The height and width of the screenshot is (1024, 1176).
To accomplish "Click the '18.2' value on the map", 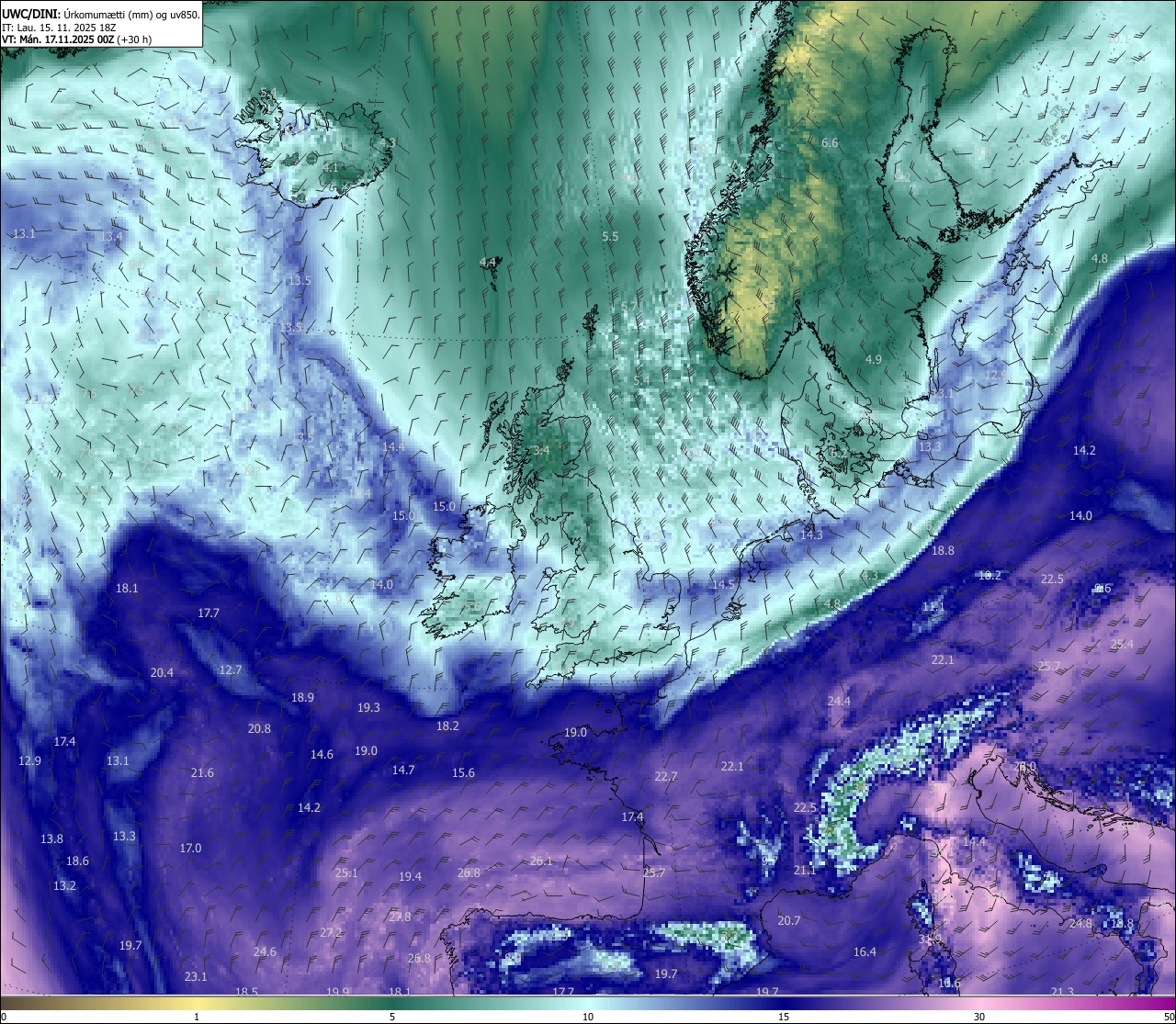I will [x=447, y=726].
